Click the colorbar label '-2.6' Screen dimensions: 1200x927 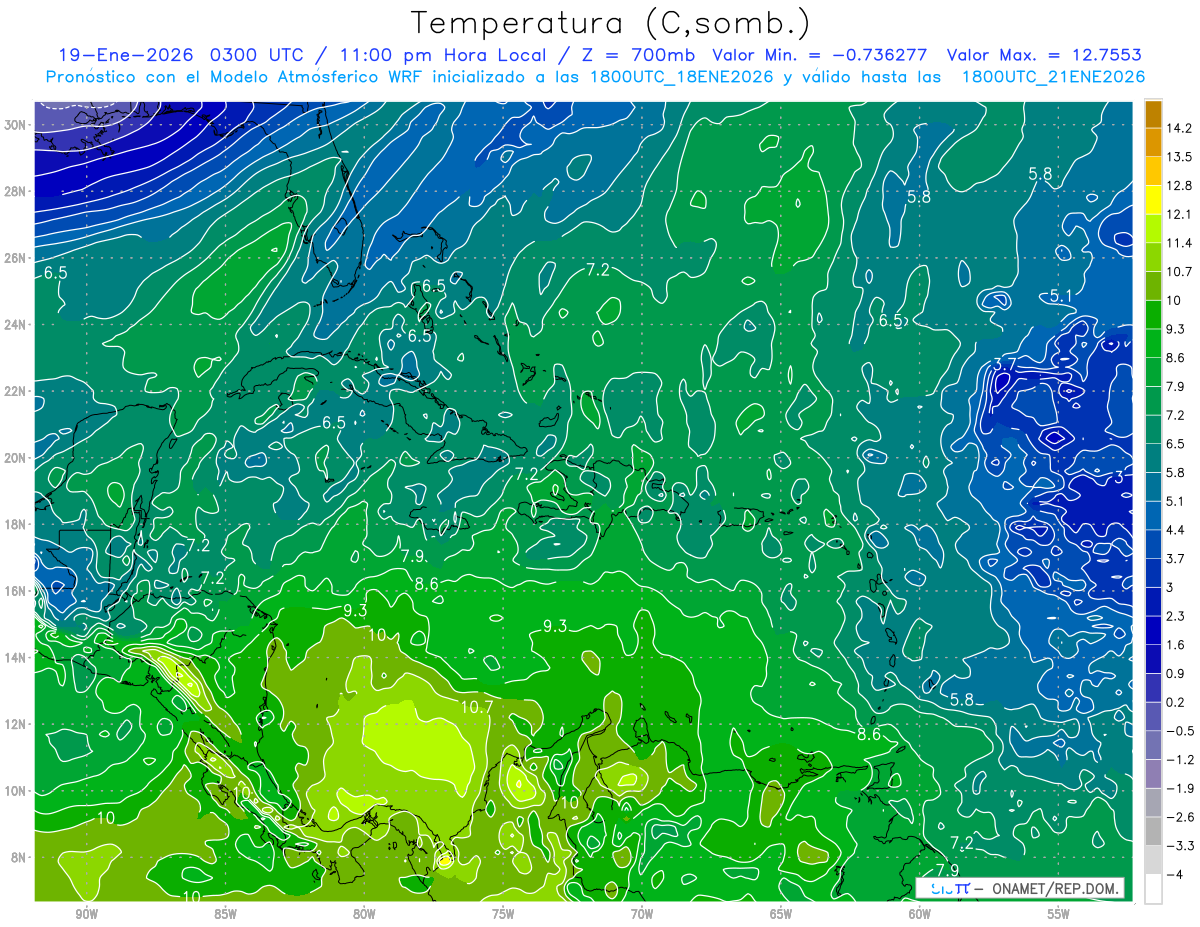coord(1179,817)
